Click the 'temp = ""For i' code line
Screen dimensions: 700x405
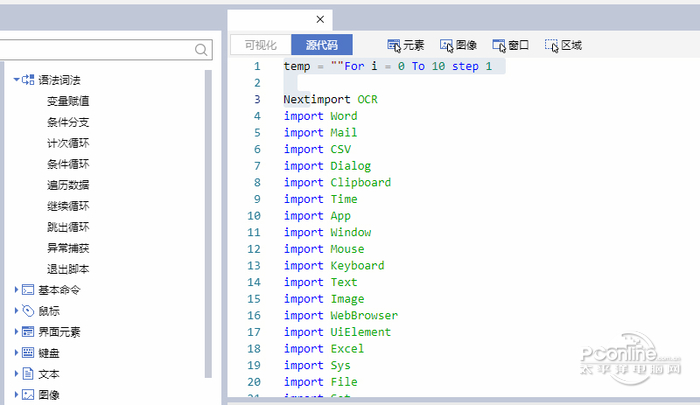click(388, 66)
